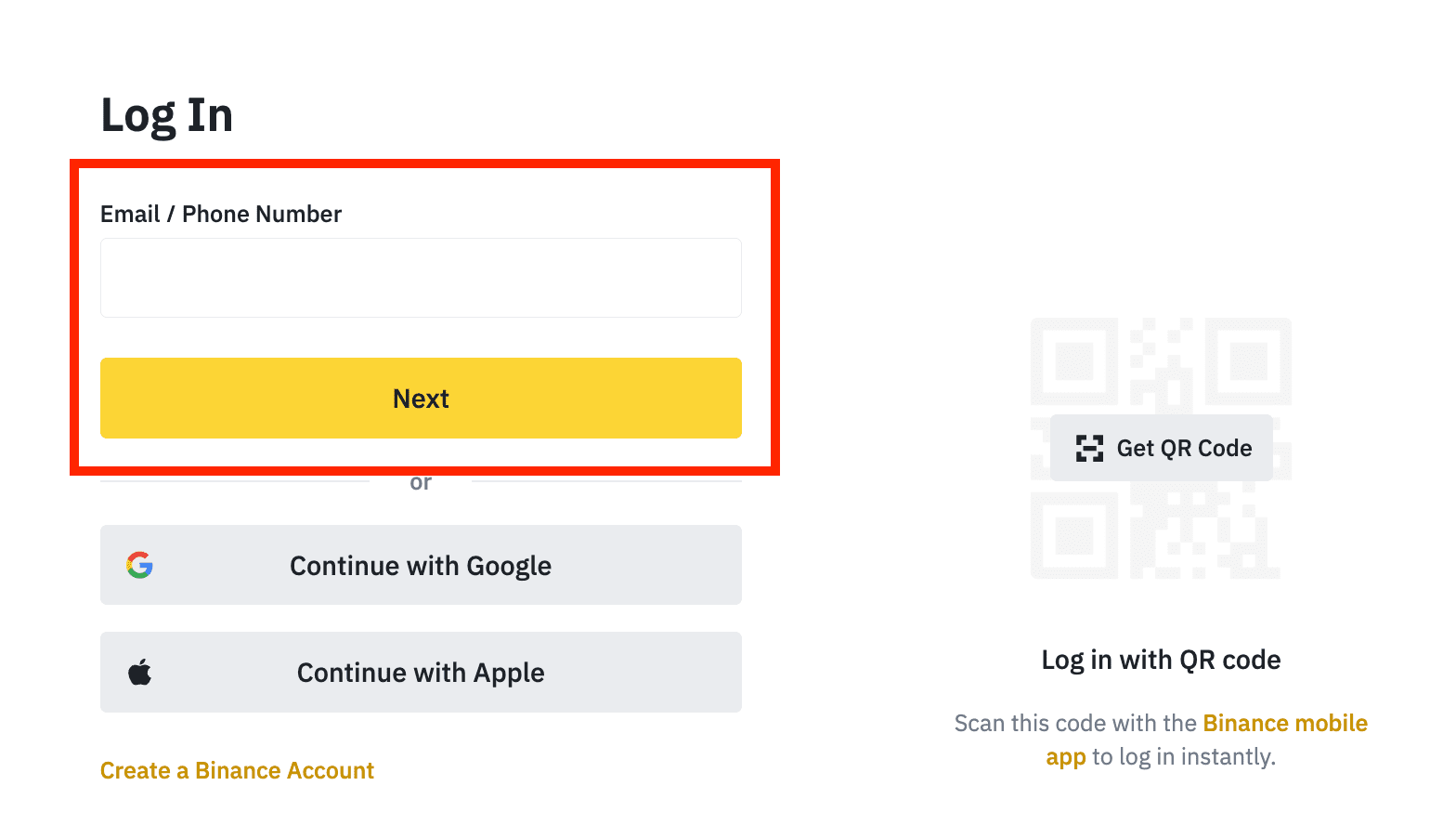Click the top-right corner square of the QR code
The image size is (1456, 838).
pyautogui.click(x=1248, y=361)
